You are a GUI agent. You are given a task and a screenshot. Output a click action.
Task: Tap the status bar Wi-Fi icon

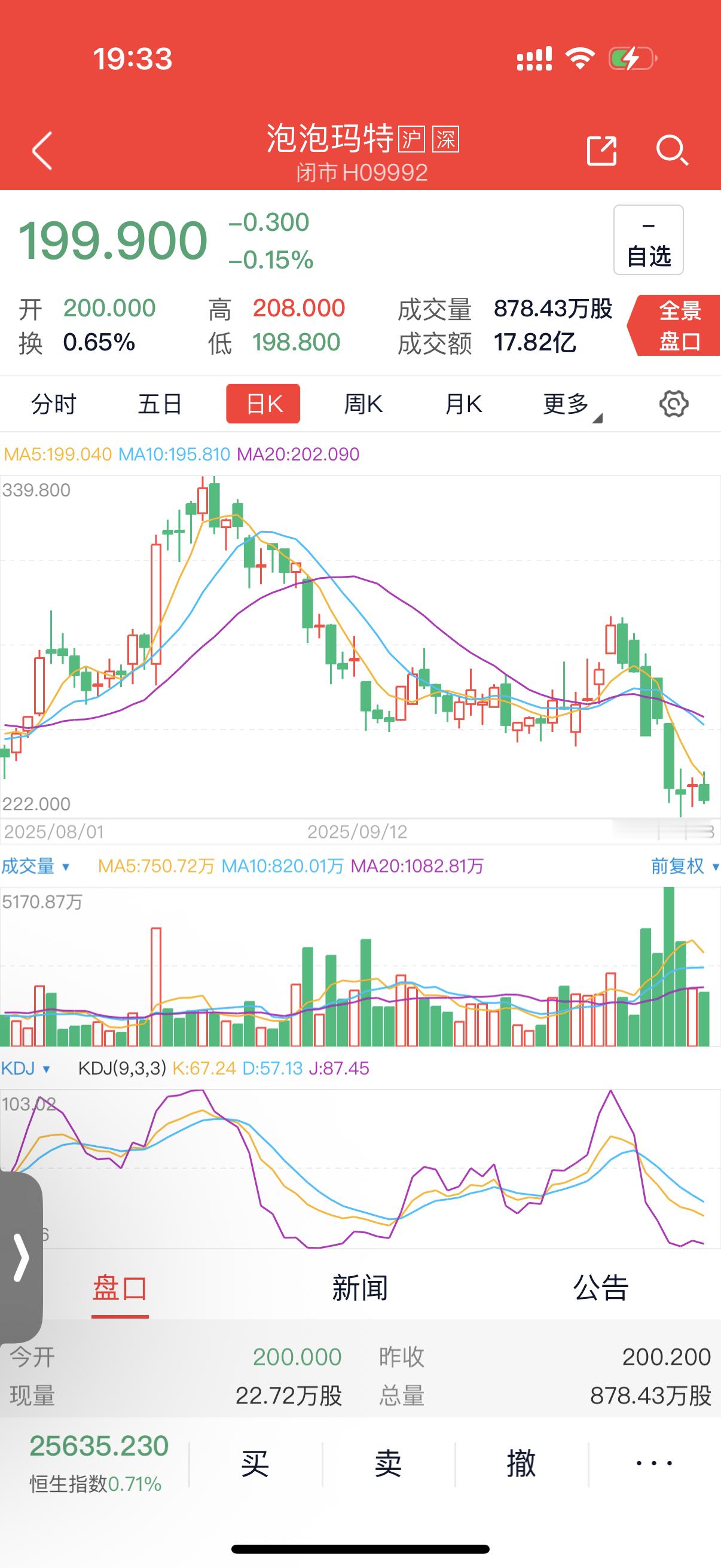pyautogui.click(x=580, y=59)
